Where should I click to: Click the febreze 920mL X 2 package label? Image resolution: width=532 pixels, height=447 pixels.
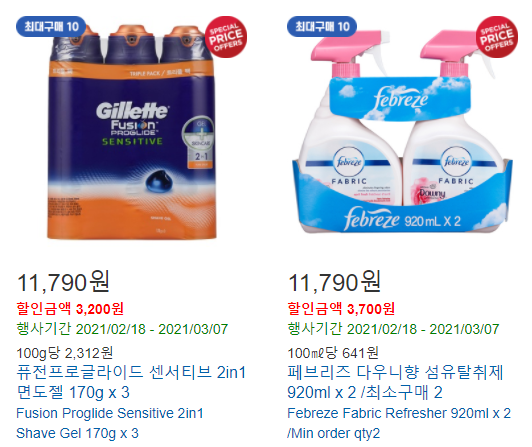pos(402,220)
